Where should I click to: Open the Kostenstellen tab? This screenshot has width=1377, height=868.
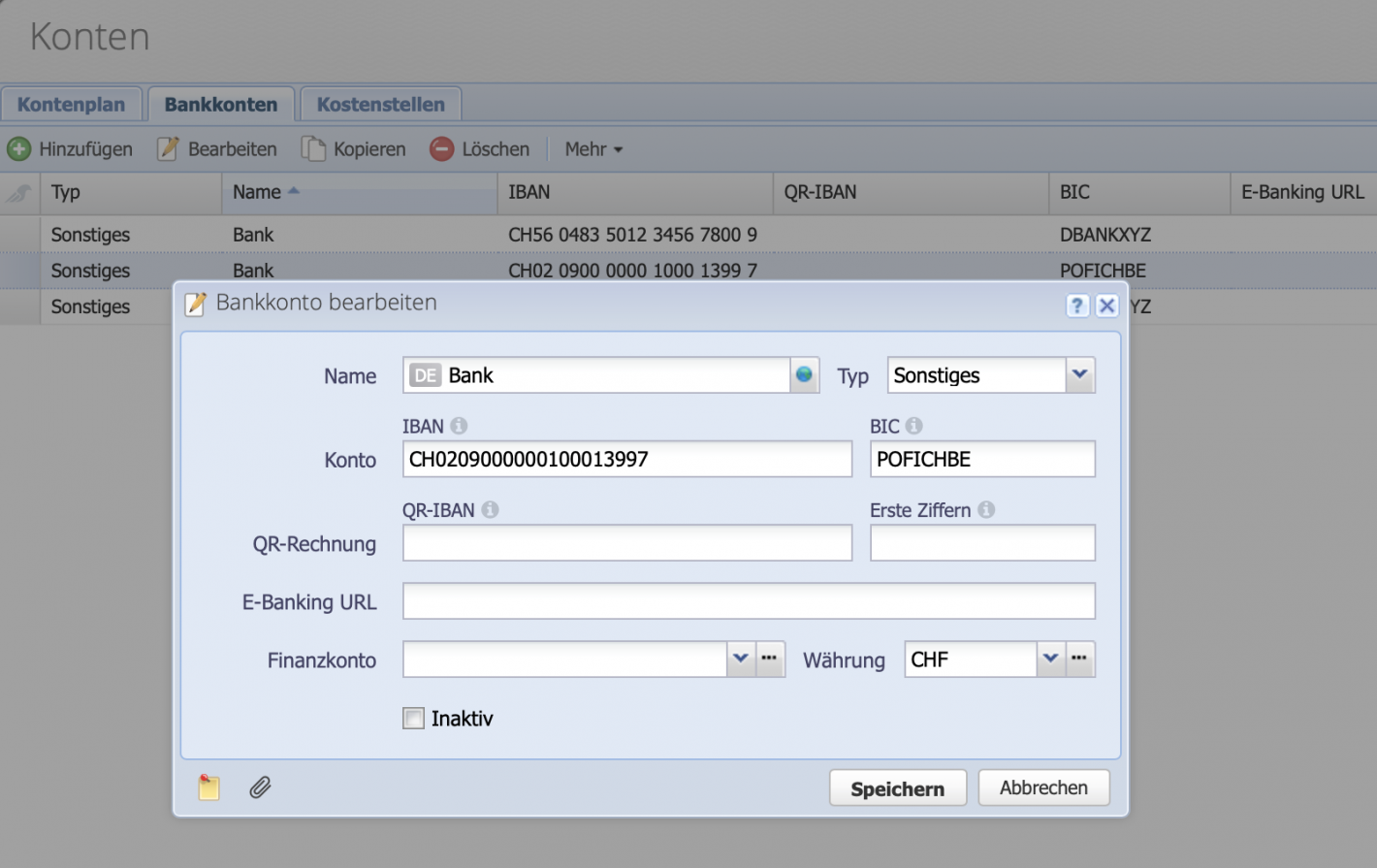click(380, 104)
